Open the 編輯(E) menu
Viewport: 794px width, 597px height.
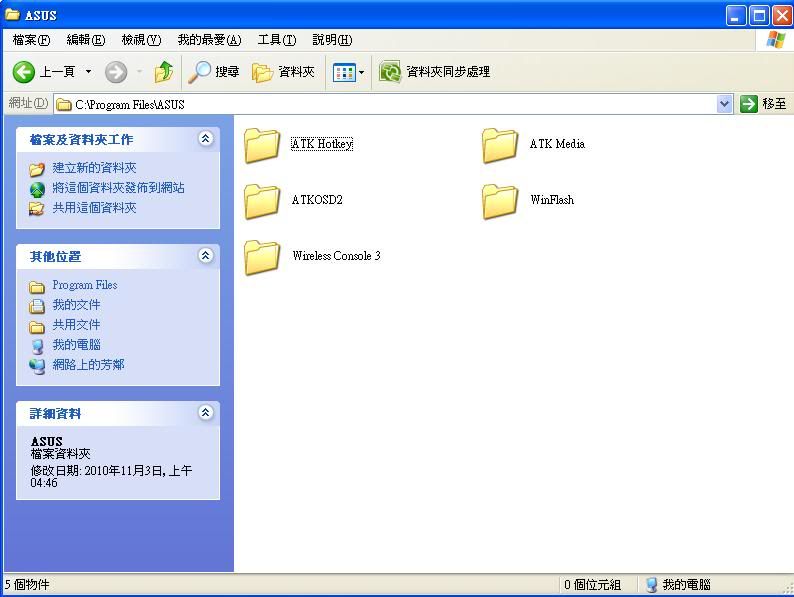pos(86,39)
